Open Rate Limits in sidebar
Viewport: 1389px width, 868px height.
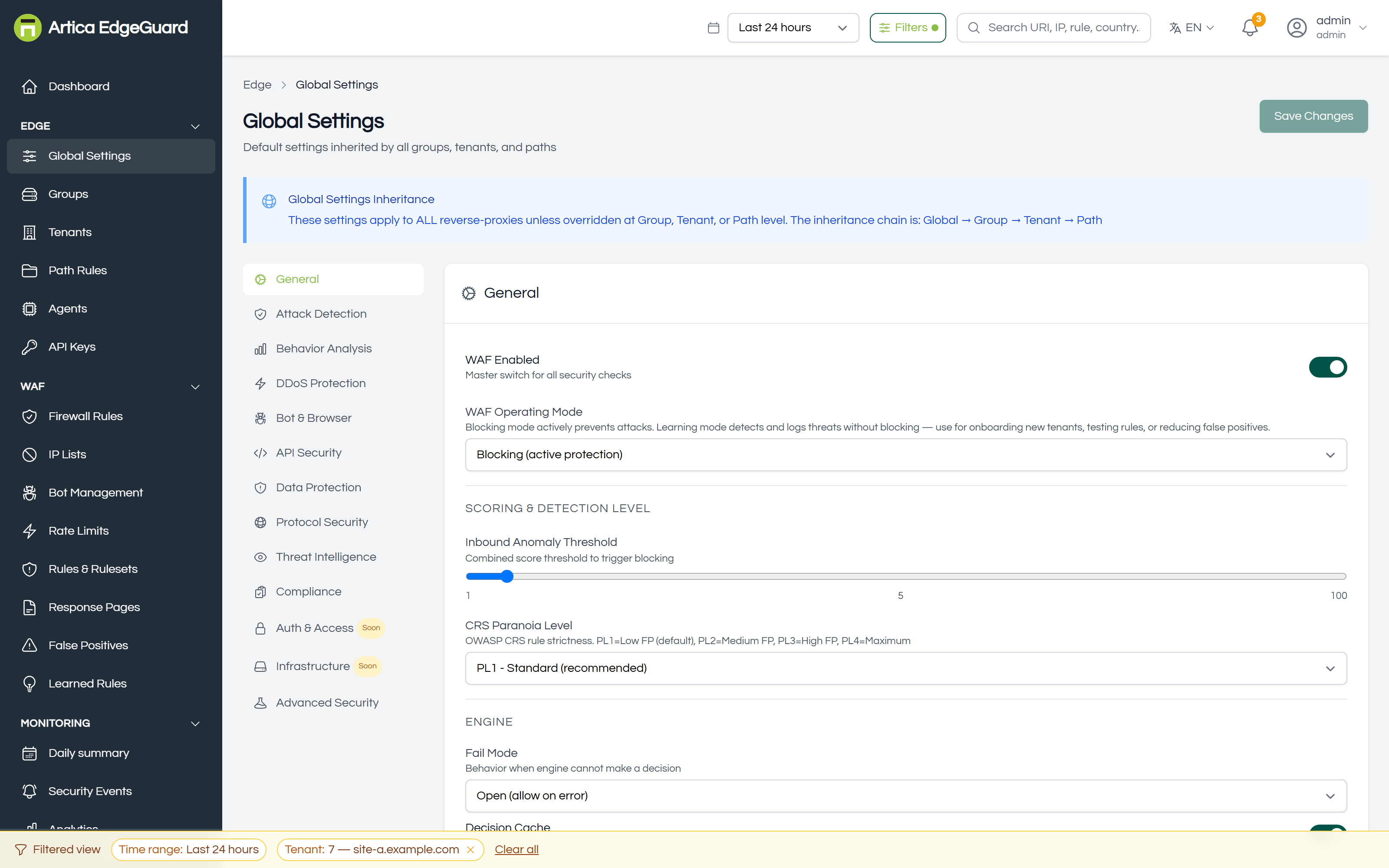111,530
